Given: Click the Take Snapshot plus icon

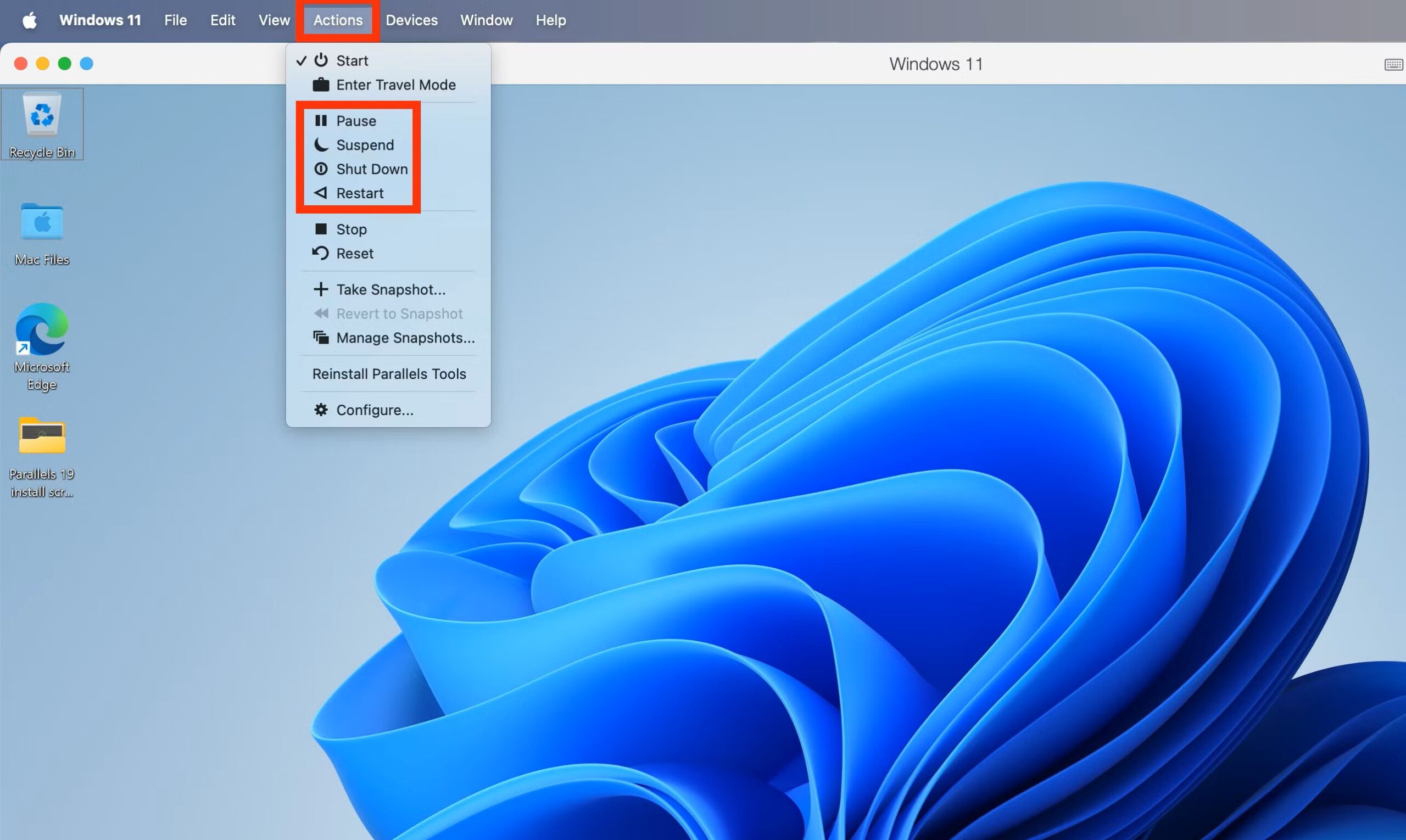Looking at the screenshot, I should coord(321,289).
